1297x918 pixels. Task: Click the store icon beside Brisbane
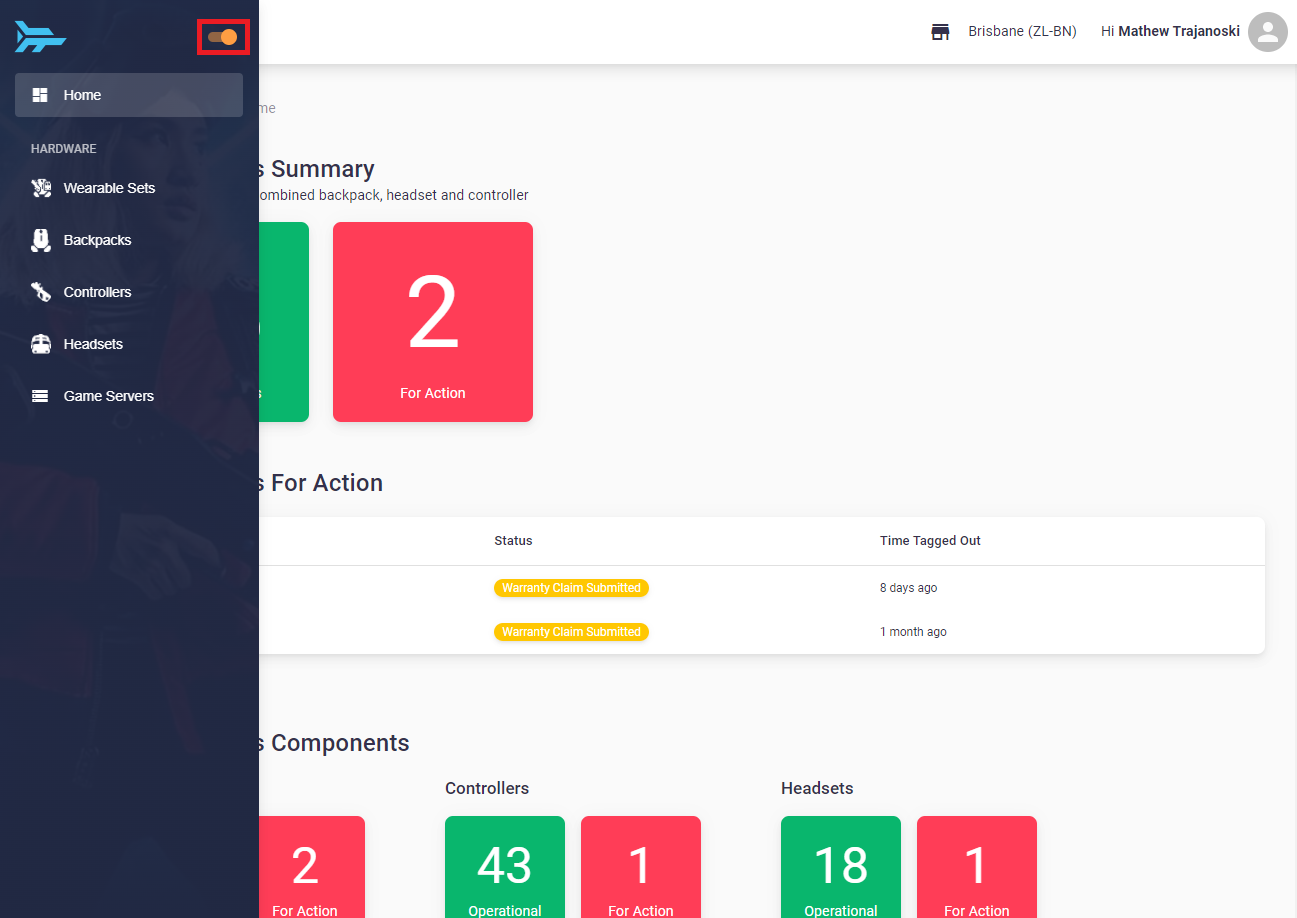[x=940, y=32]
